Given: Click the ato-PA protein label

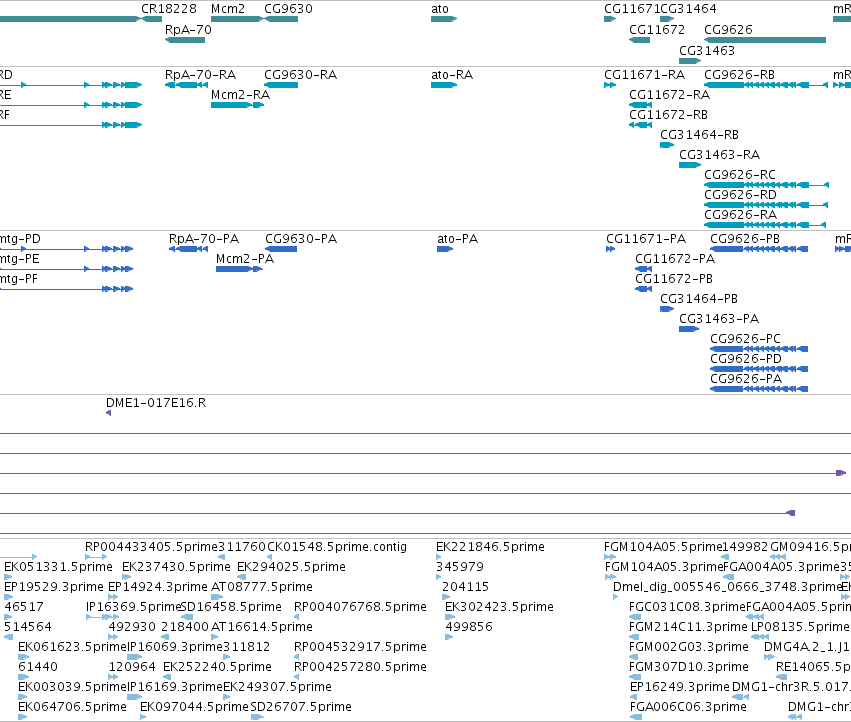Looking at the screenshot, I should click(x=458, y=239).
